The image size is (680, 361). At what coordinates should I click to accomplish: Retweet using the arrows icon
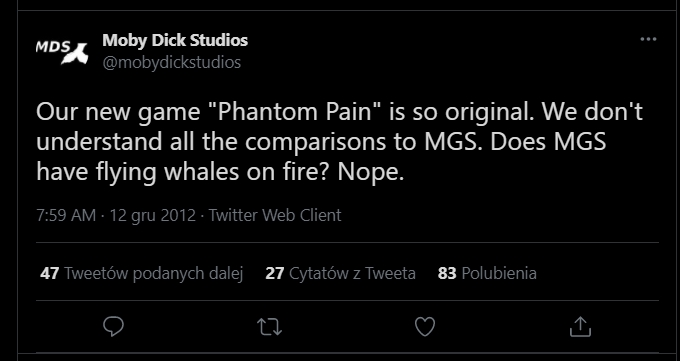pyautogui.click(x=269, y=327)
